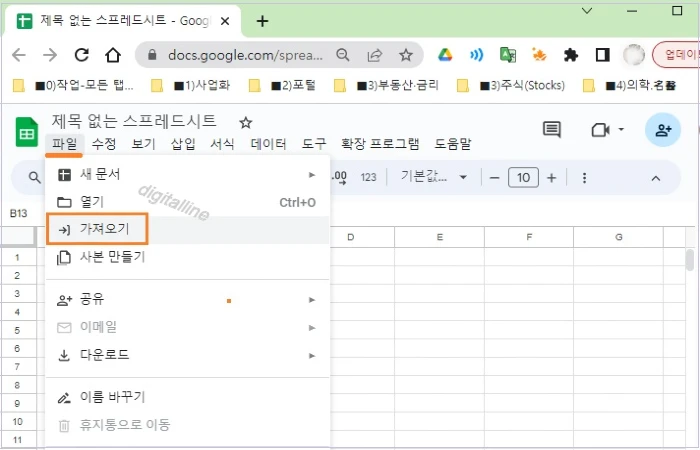Open the 도움말 menu
Image resolution: width=700 pixels, height=450 pixels.
pyautogui.click(x=453, y=144)
